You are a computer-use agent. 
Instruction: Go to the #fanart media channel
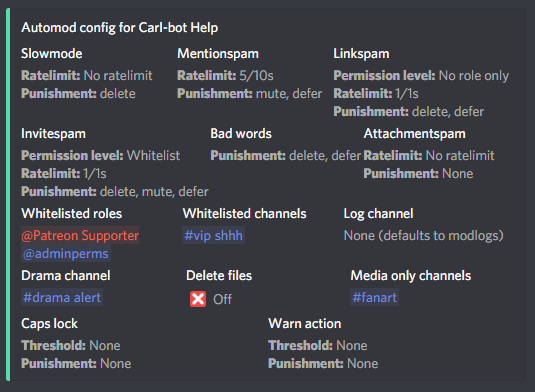point(374,297)
